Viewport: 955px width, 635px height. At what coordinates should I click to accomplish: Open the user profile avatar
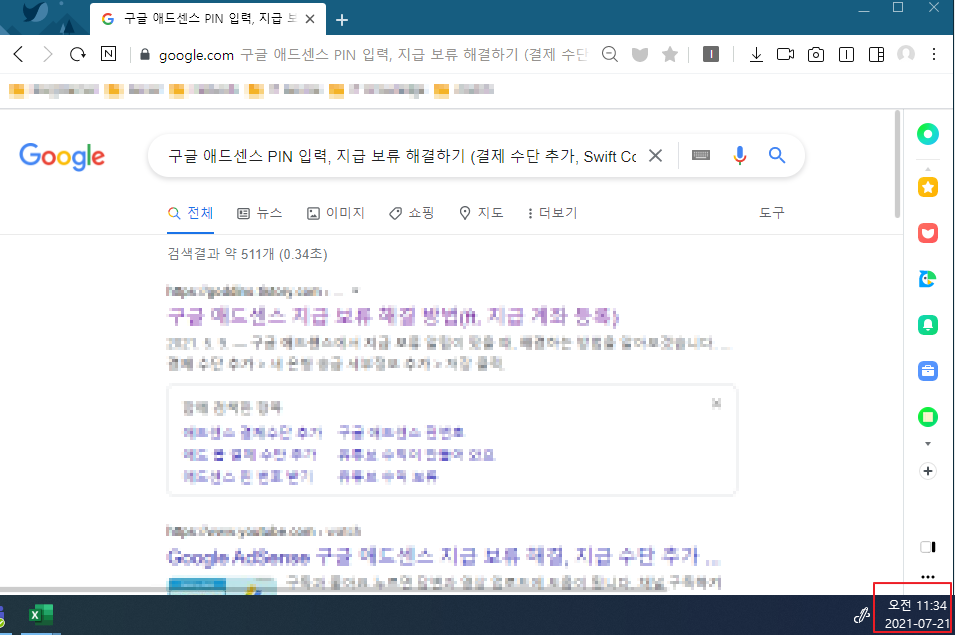(x=906, y=54)
